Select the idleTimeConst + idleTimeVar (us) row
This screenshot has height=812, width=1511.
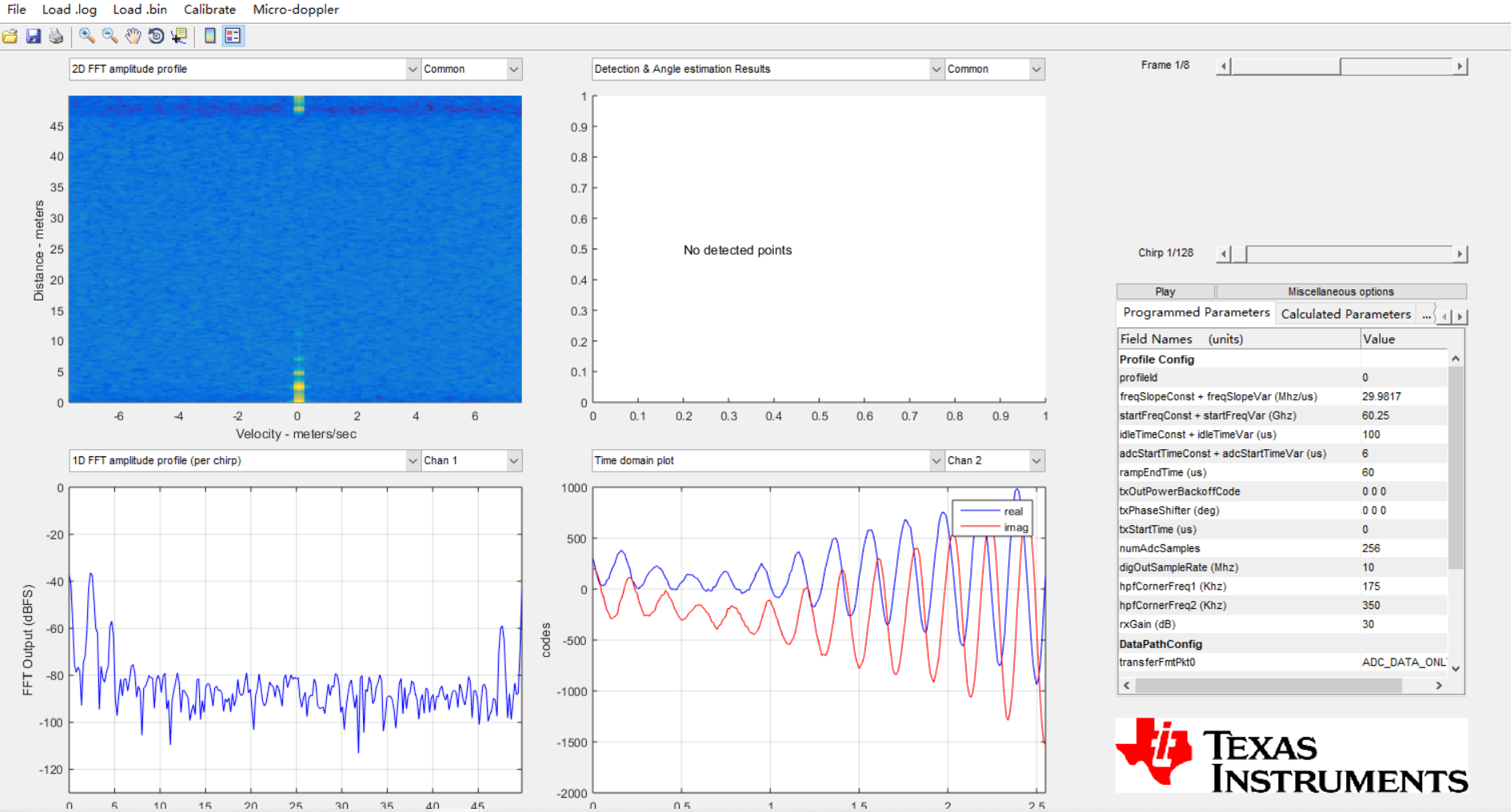point(1282,435)
